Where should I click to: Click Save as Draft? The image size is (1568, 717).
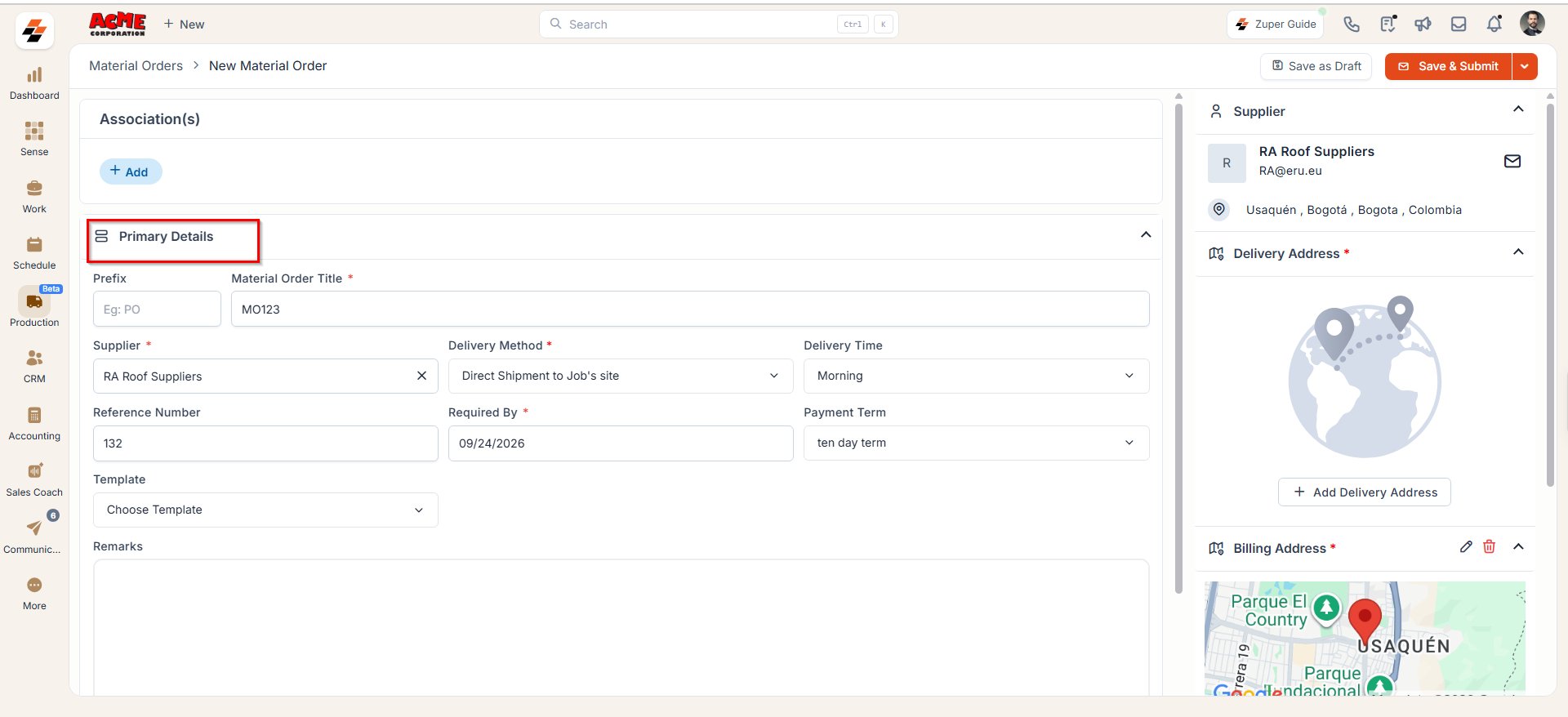[1316, 66]
